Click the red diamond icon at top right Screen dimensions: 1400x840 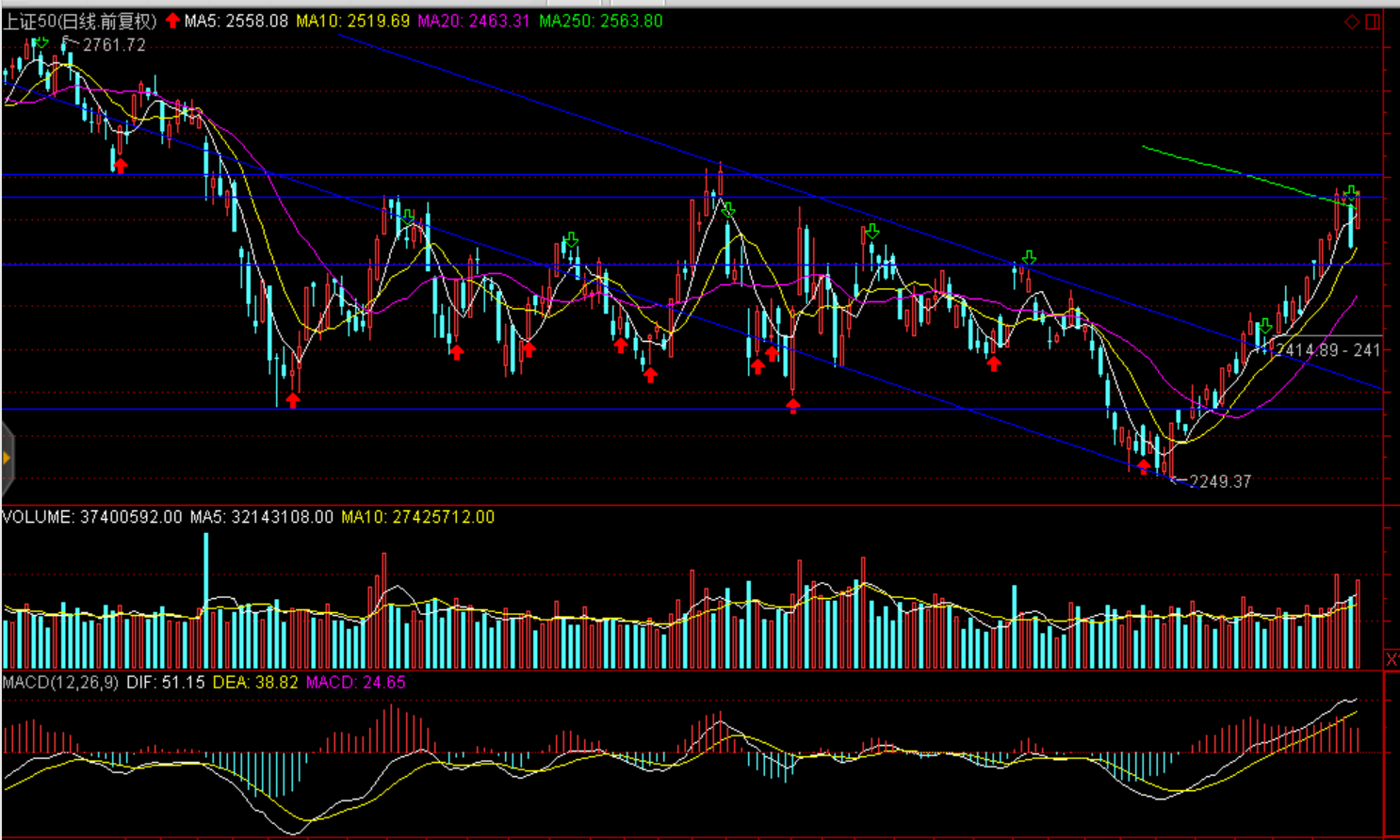click(1352, 22)
